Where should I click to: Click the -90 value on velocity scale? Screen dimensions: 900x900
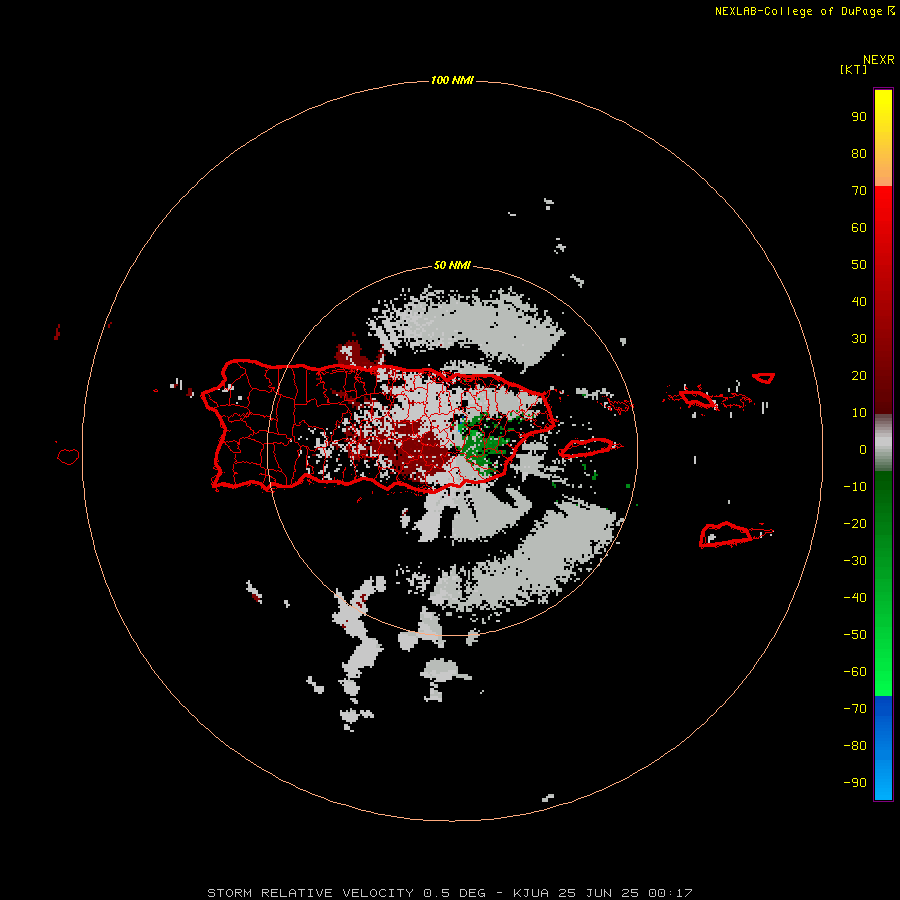coord(855,783)
